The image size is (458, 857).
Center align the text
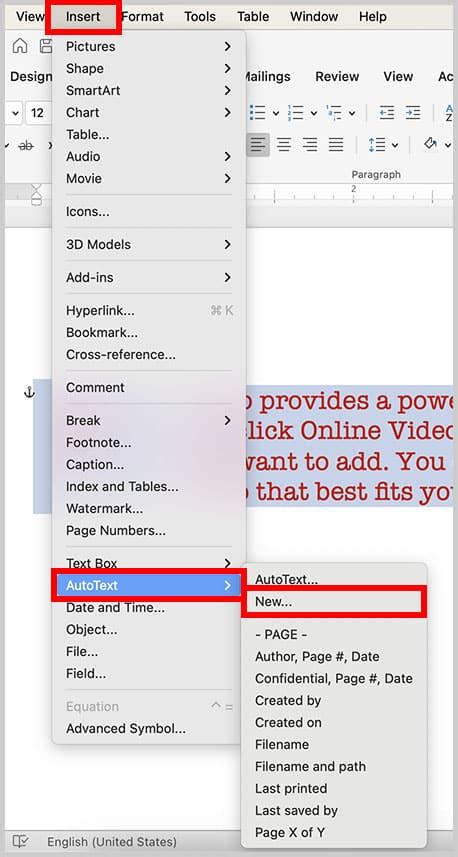(284, 145)
